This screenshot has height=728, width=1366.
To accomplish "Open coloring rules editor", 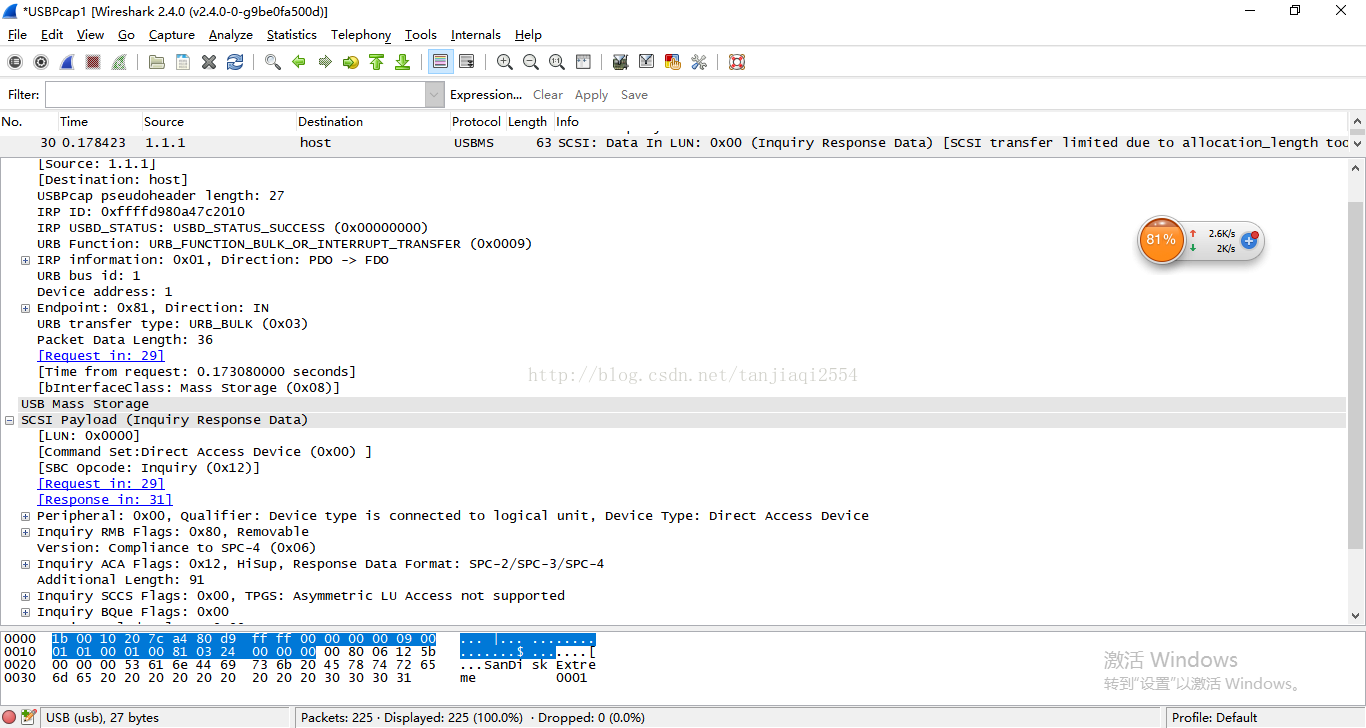I will pos(673,62).
